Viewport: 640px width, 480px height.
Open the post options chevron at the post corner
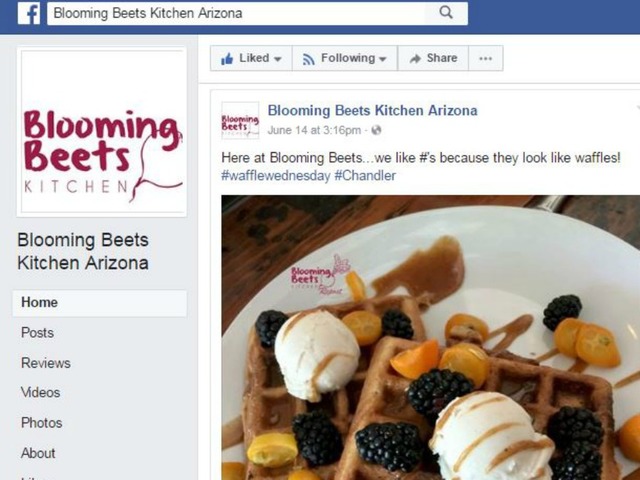tap(637, 108)
